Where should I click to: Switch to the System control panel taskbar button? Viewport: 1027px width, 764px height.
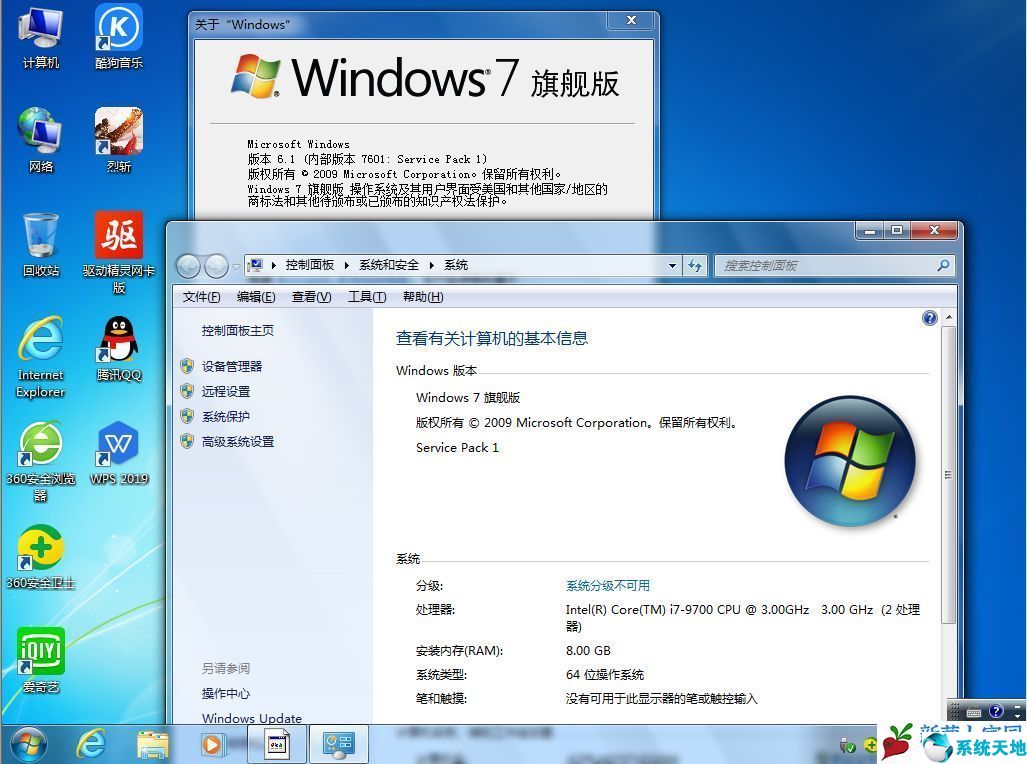[x=338, y=745]
